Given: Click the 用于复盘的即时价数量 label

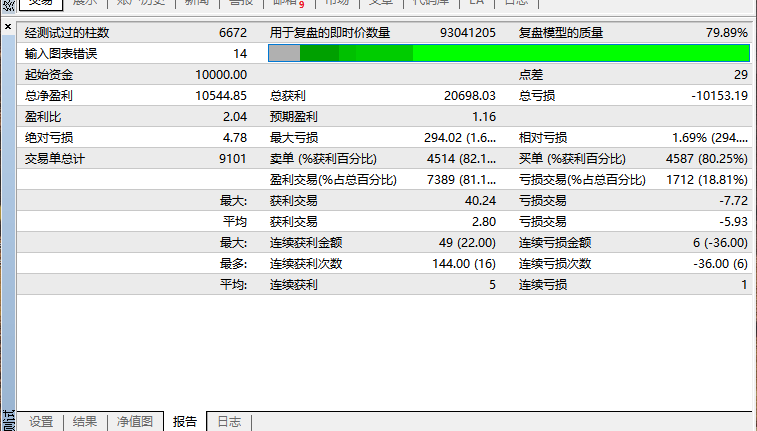Looking at the screenshot, I should [330, 33].
